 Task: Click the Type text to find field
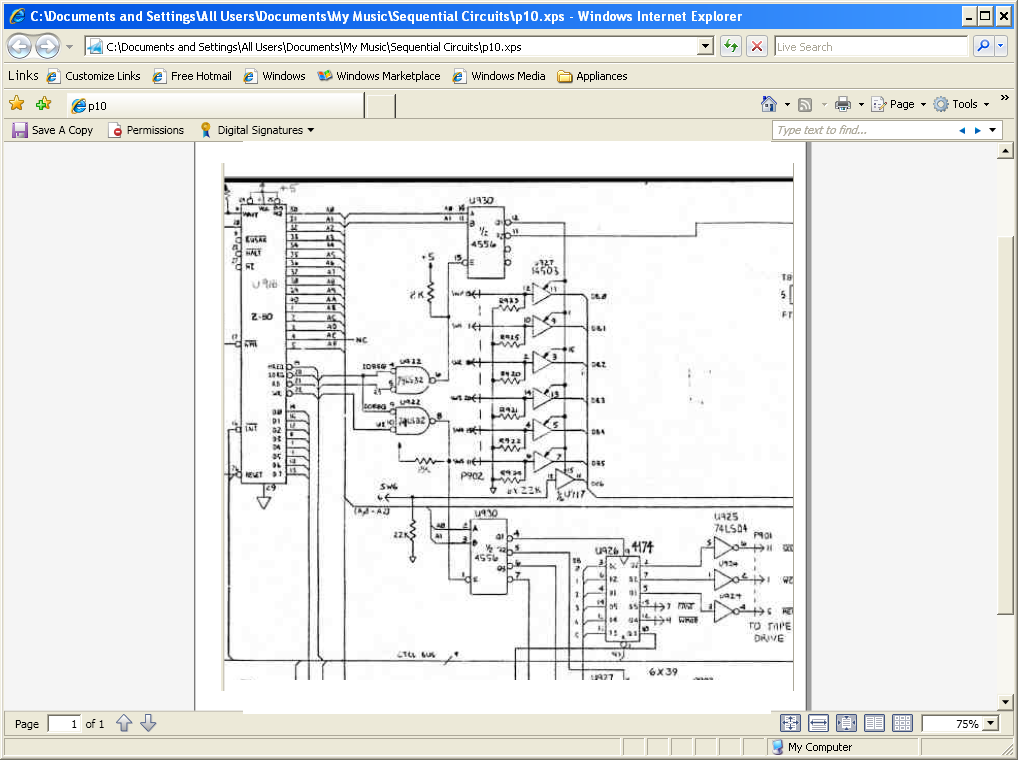(x=863, y=130)
